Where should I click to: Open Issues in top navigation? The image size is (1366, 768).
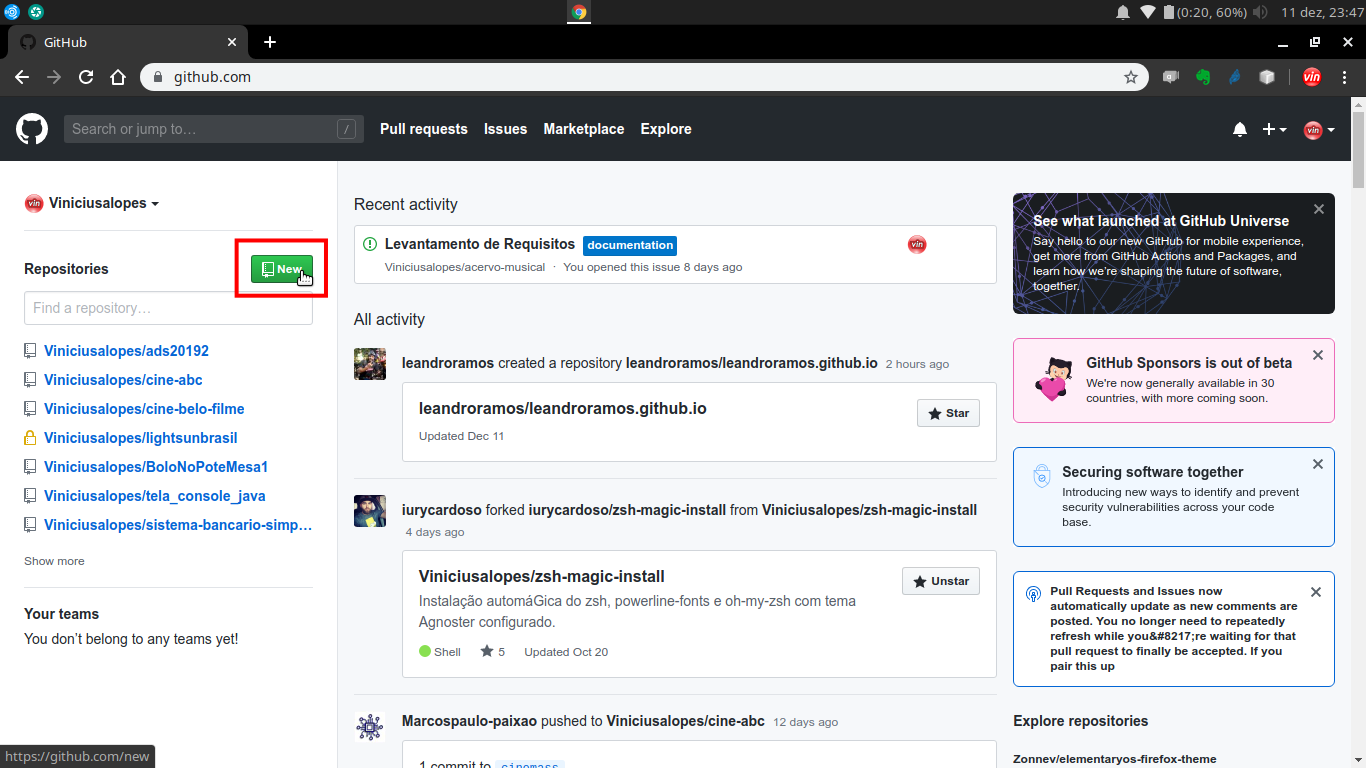[505, 129]
